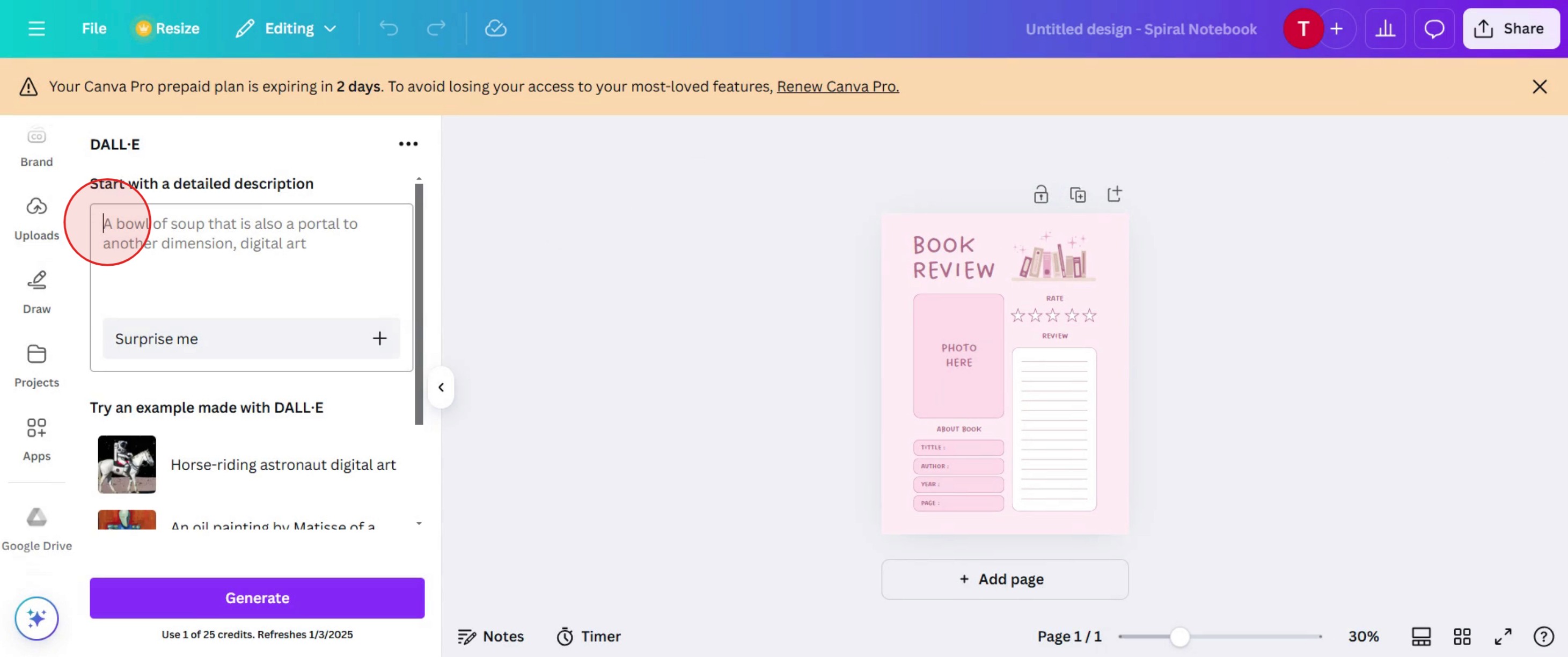Screen dimensions: 1568x657
Task: Open the hamburger main menu
Action: 36,28
